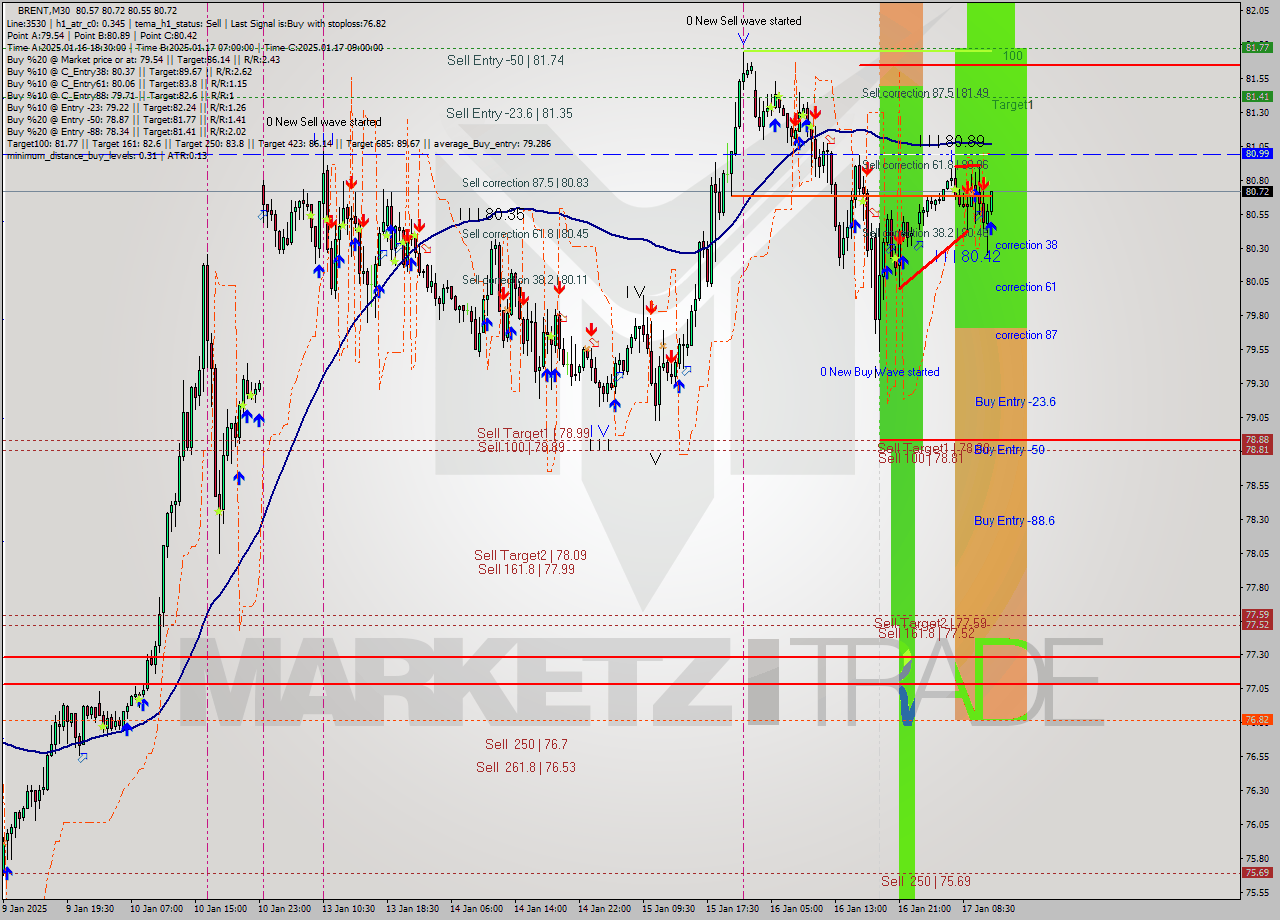Click the Sell correction 87.5 | 80.83 label

(x=525, y=183)
